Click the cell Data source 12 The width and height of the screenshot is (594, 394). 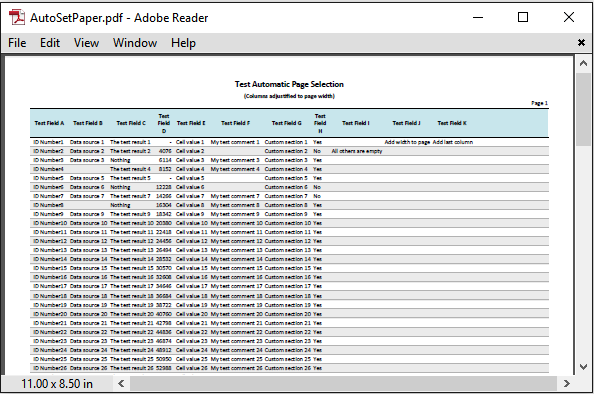click(88, 241)
